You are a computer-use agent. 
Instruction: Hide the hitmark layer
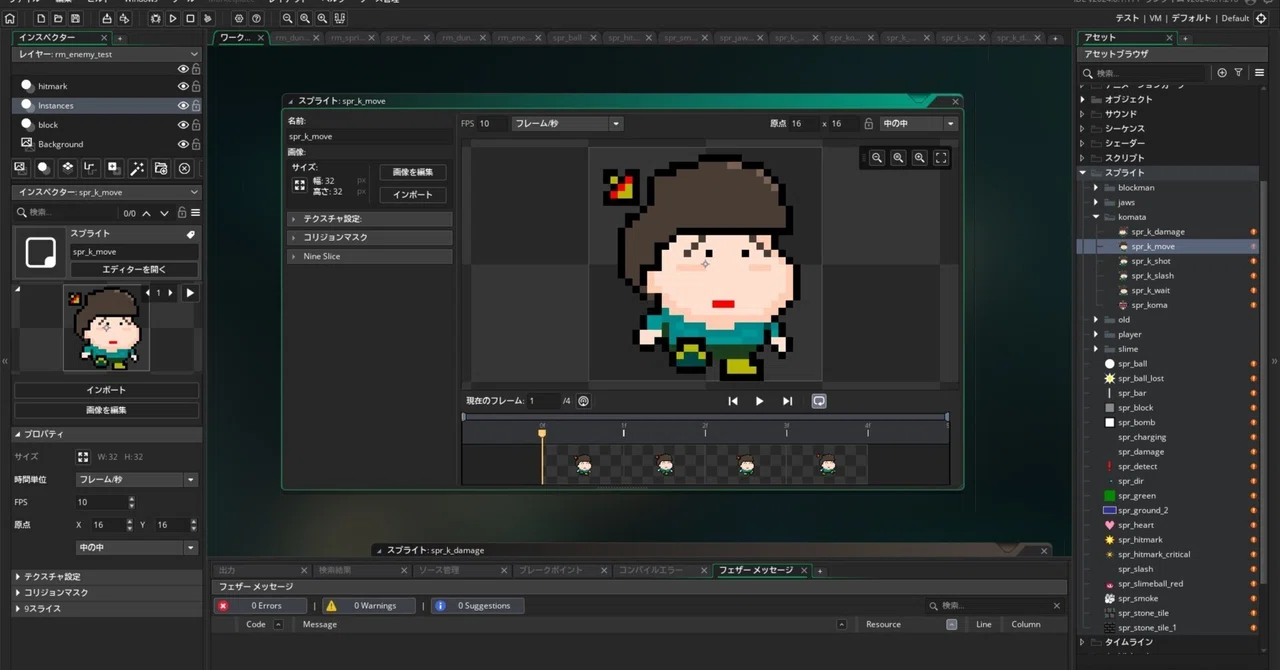[183, 86]
